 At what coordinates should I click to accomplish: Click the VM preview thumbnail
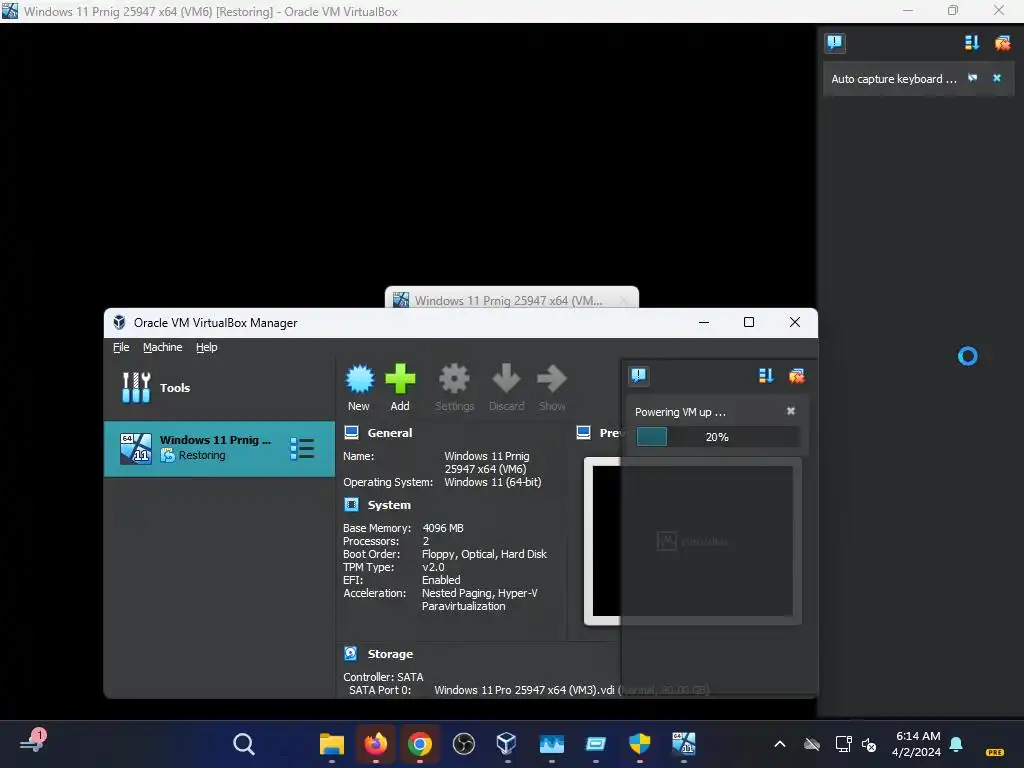[692, 541]
